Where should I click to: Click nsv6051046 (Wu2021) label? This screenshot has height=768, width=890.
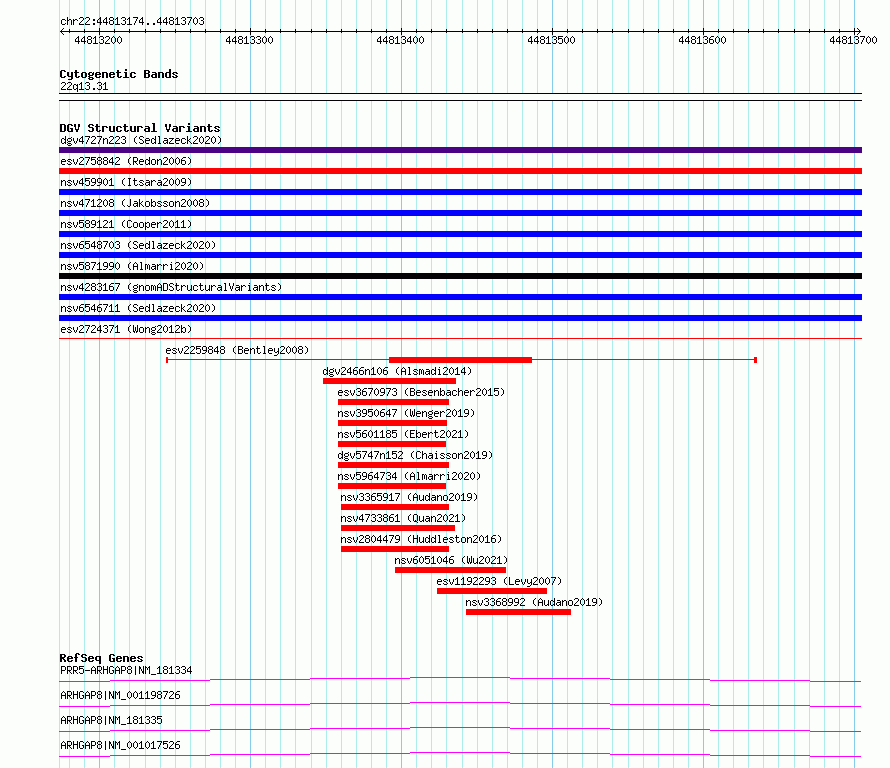click(451, 560)
